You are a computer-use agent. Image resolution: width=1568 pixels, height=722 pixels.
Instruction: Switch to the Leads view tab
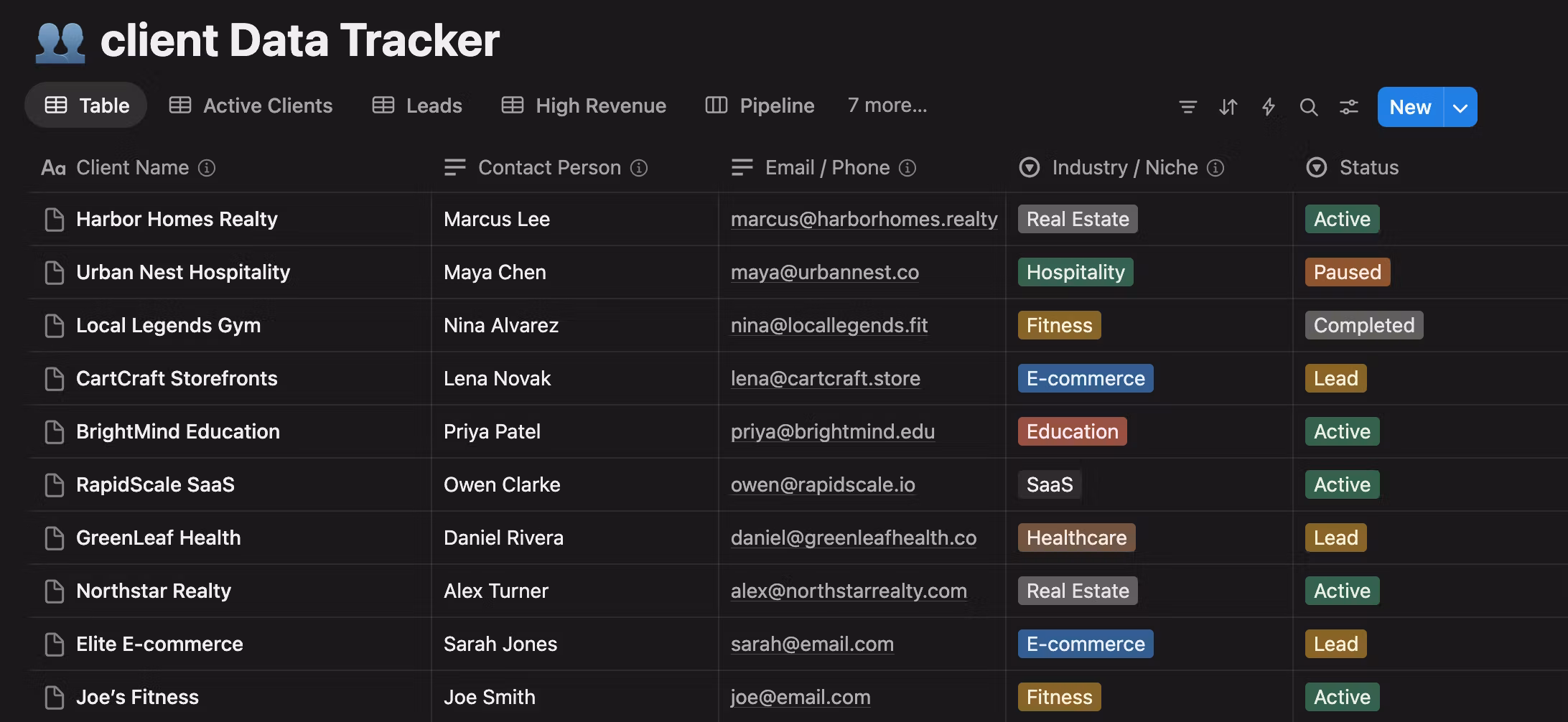417,106
